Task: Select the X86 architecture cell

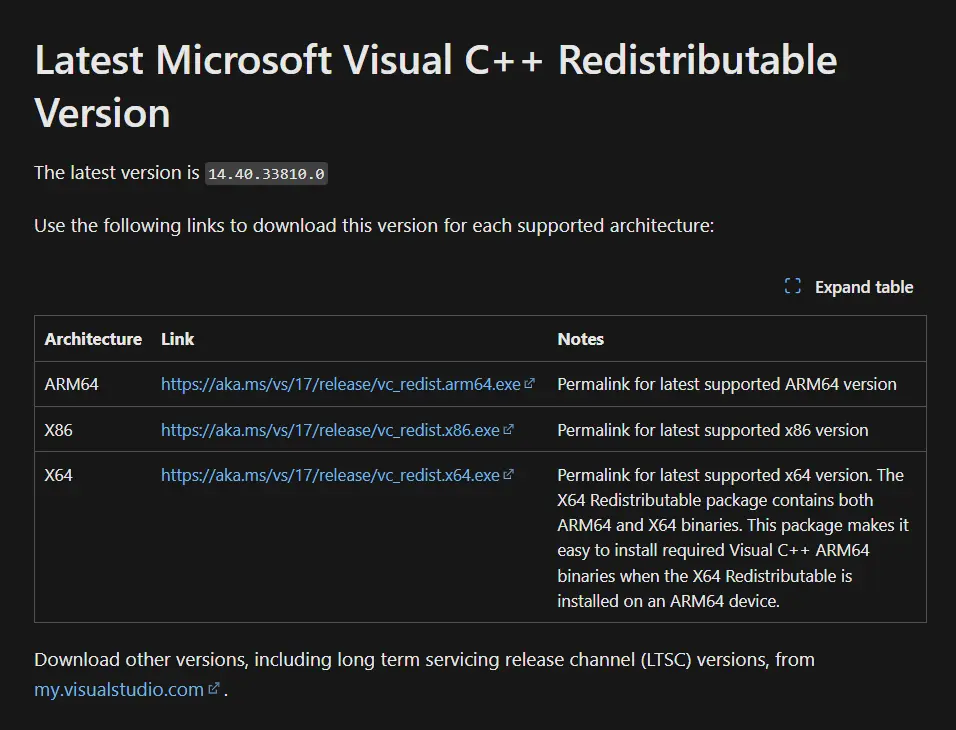Action: (59, 430)
